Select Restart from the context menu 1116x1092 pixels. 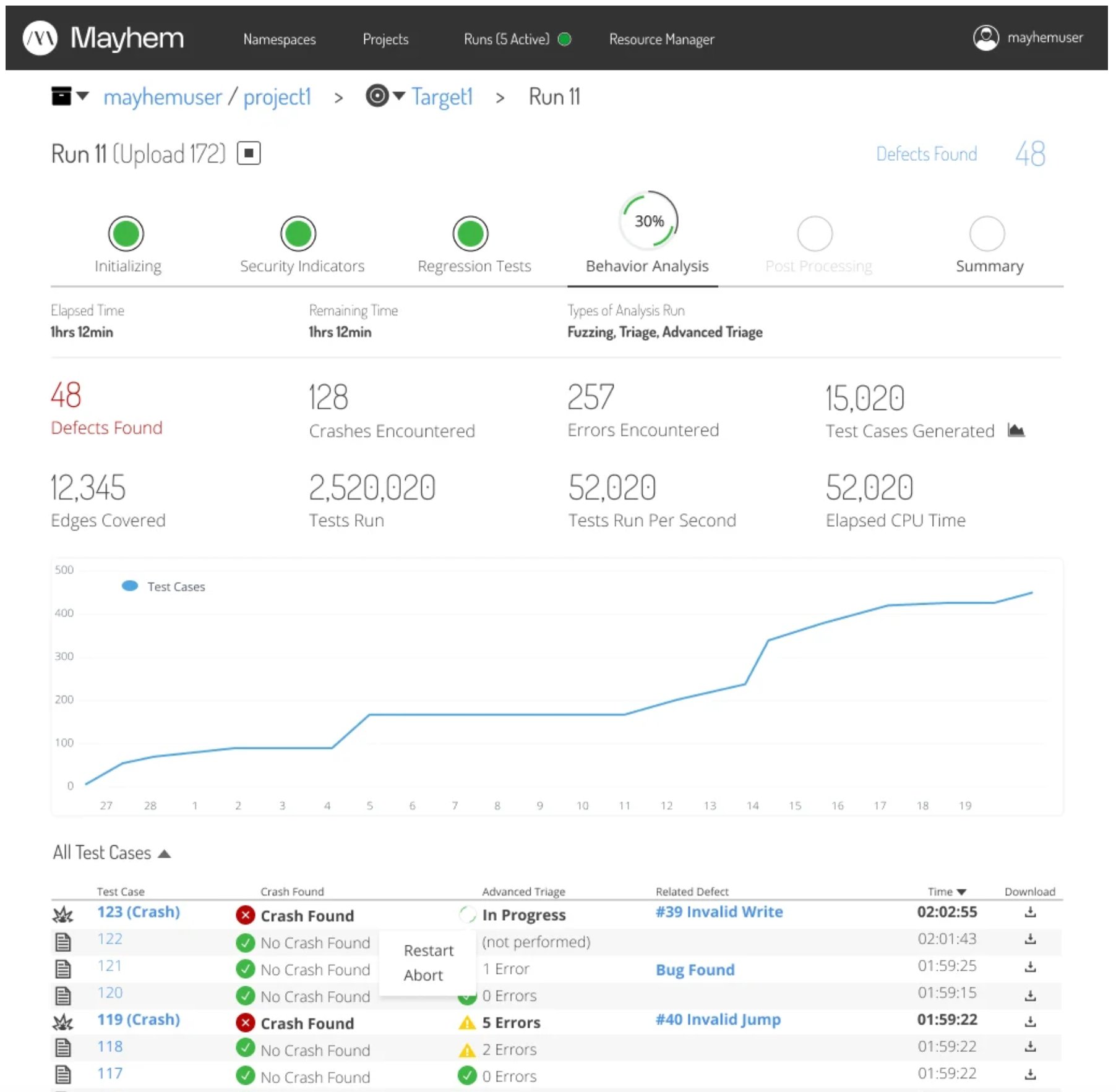428,950
